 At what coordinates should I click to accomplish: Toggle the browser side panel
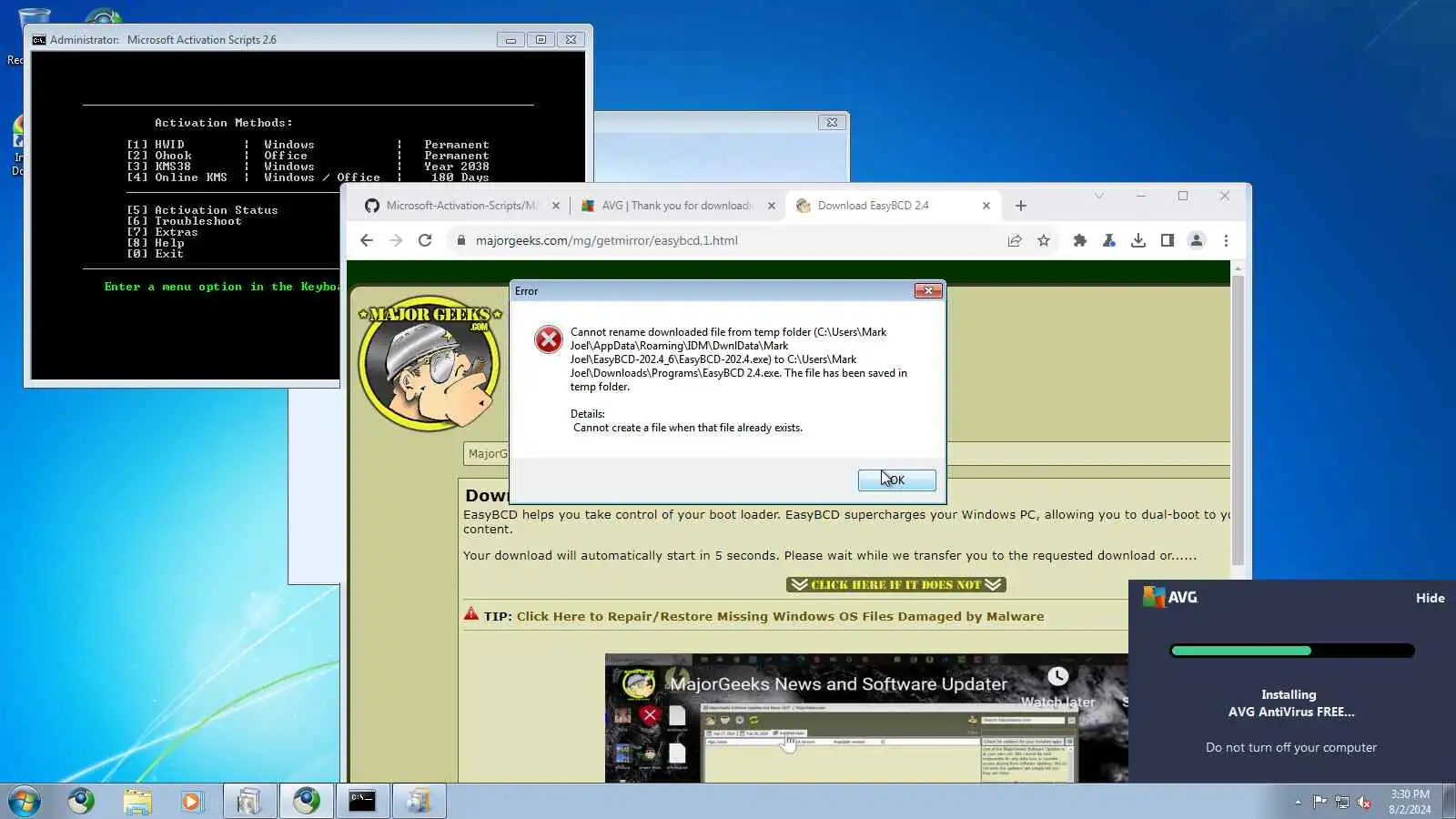point(1168,240)
